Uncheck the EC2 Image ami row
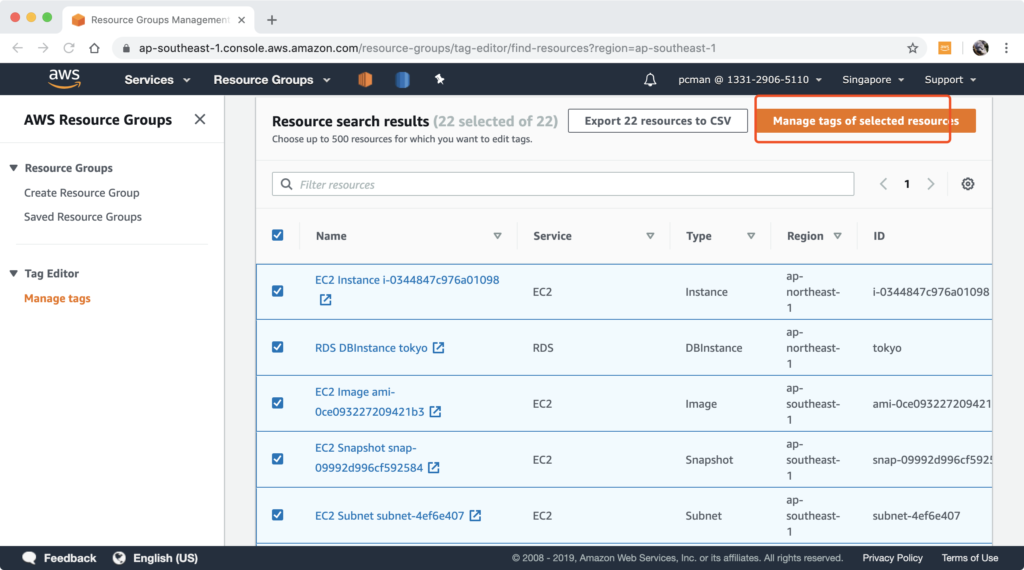This screenshot has width=1024, height=570. (278, 403)
